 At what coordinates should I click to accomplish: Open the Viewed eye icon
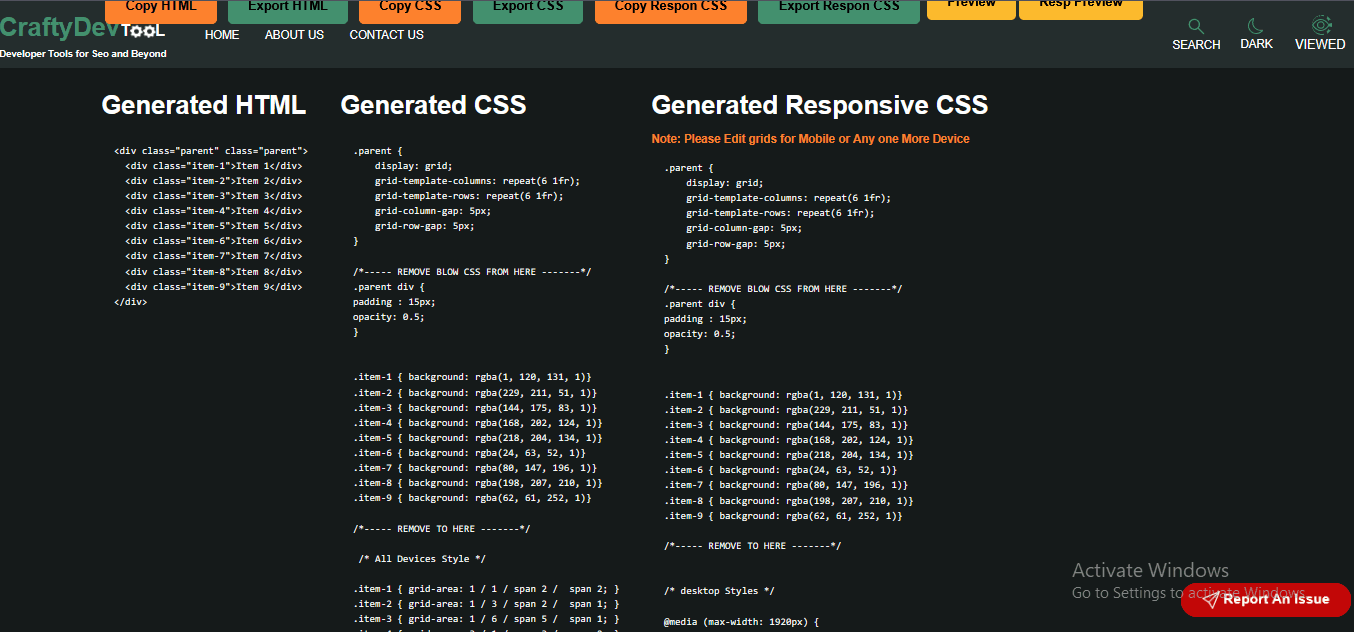pyautogui.click(x=1321, y=24)
